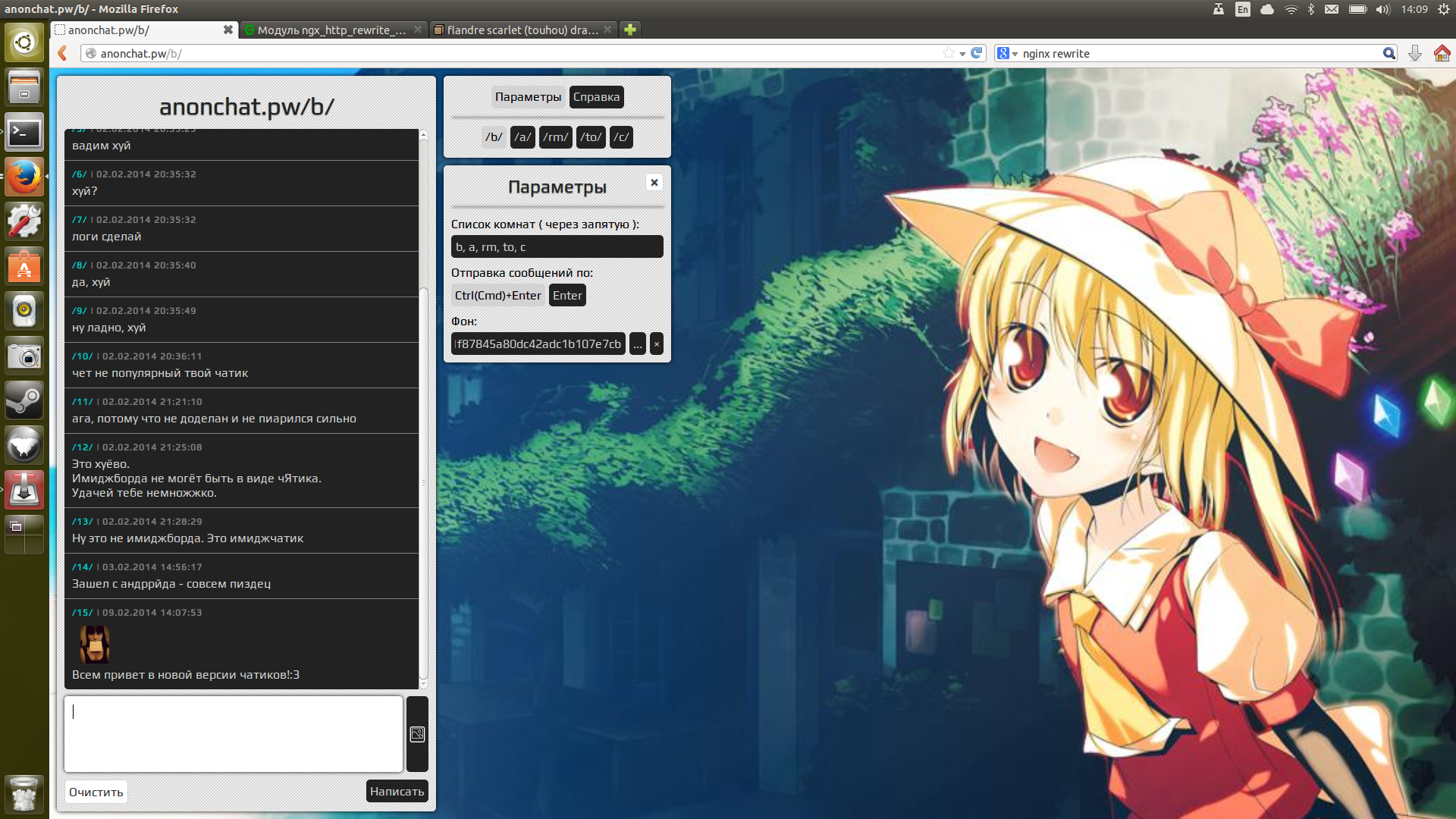The width and height of the screenshot is (1456, 819).
Task: Open the mail messaging indicator
Action: [x=1332, y=9]
